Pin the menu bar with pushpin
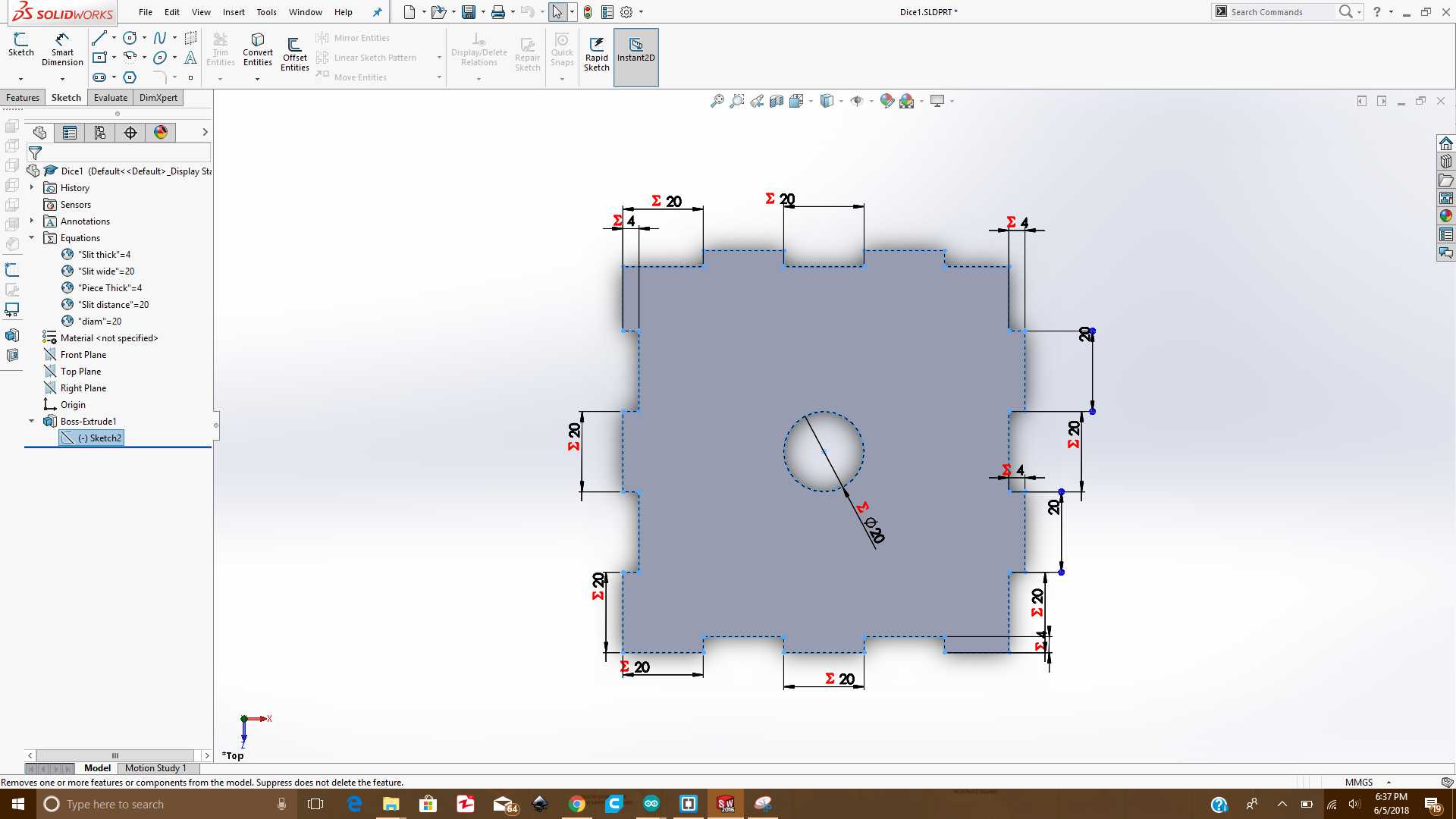The width and height of the screenshot is (1456, 819). (x=377, y=12)
